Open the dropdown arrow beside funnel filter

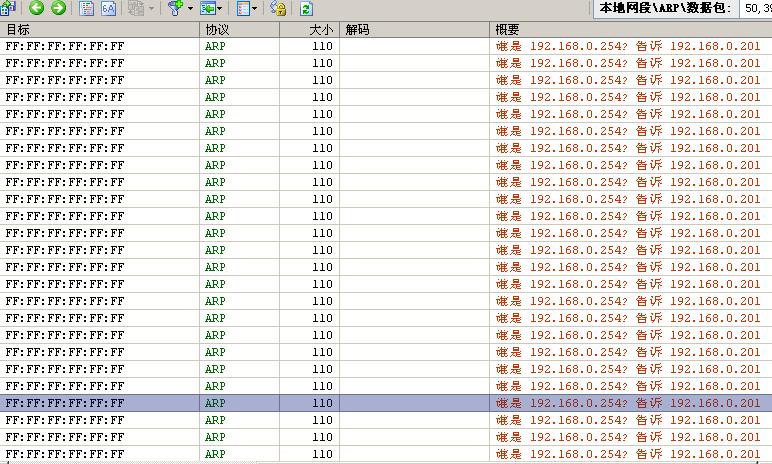(190, 9)
